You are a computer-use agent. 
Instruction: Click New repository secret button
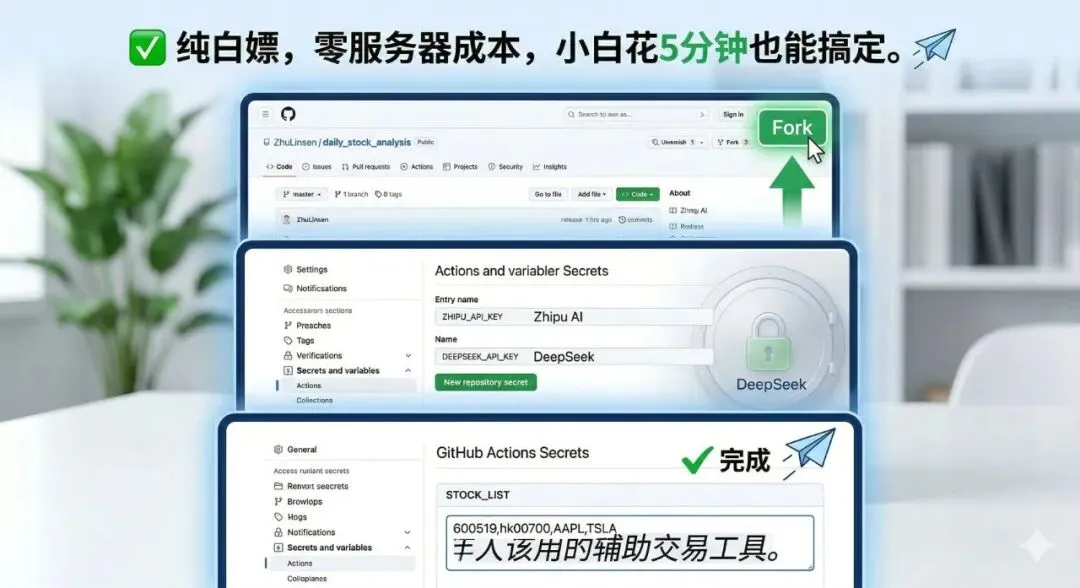[486, 382]
